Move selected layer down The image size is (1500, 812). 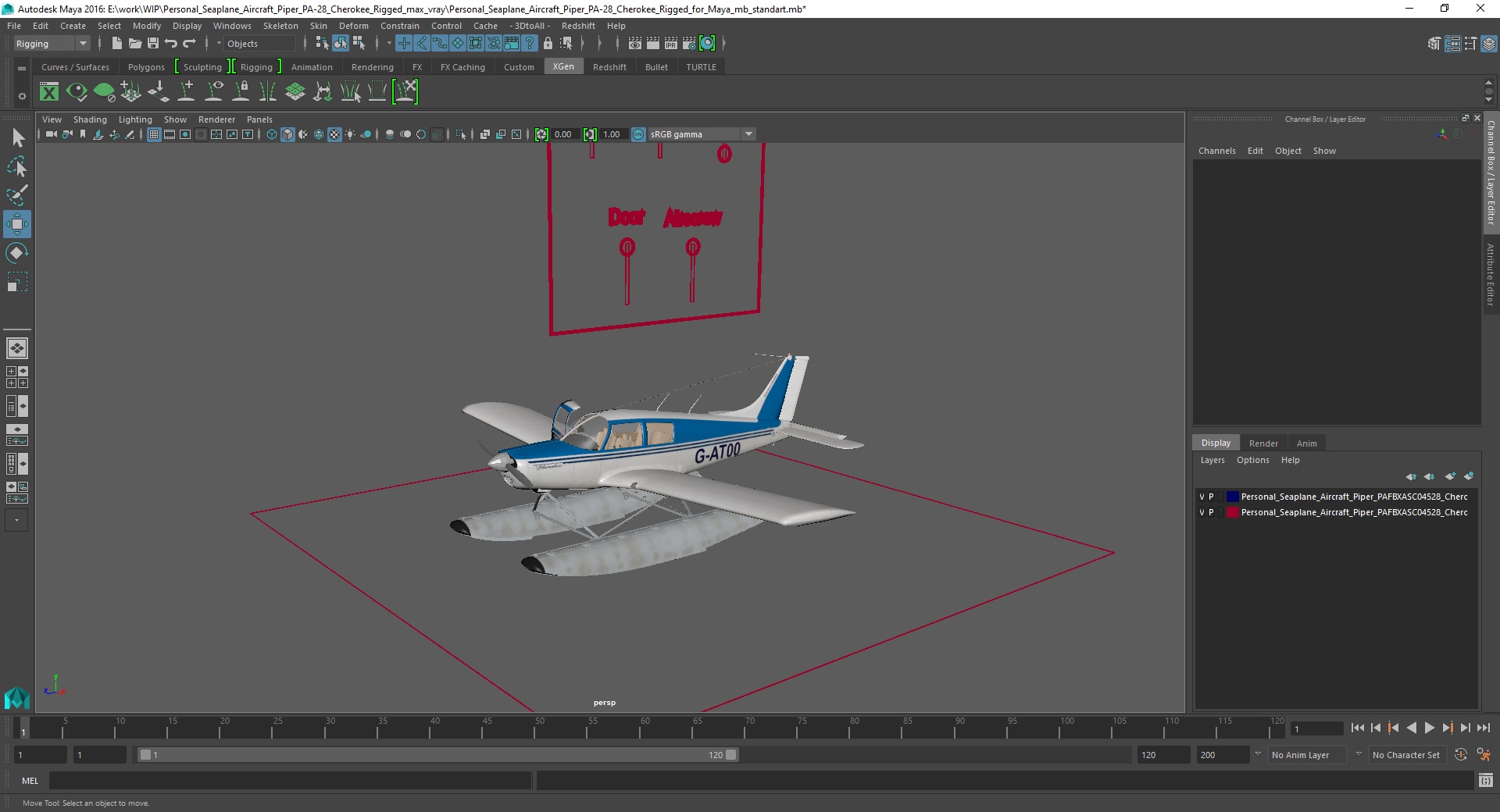[1429, 476]
